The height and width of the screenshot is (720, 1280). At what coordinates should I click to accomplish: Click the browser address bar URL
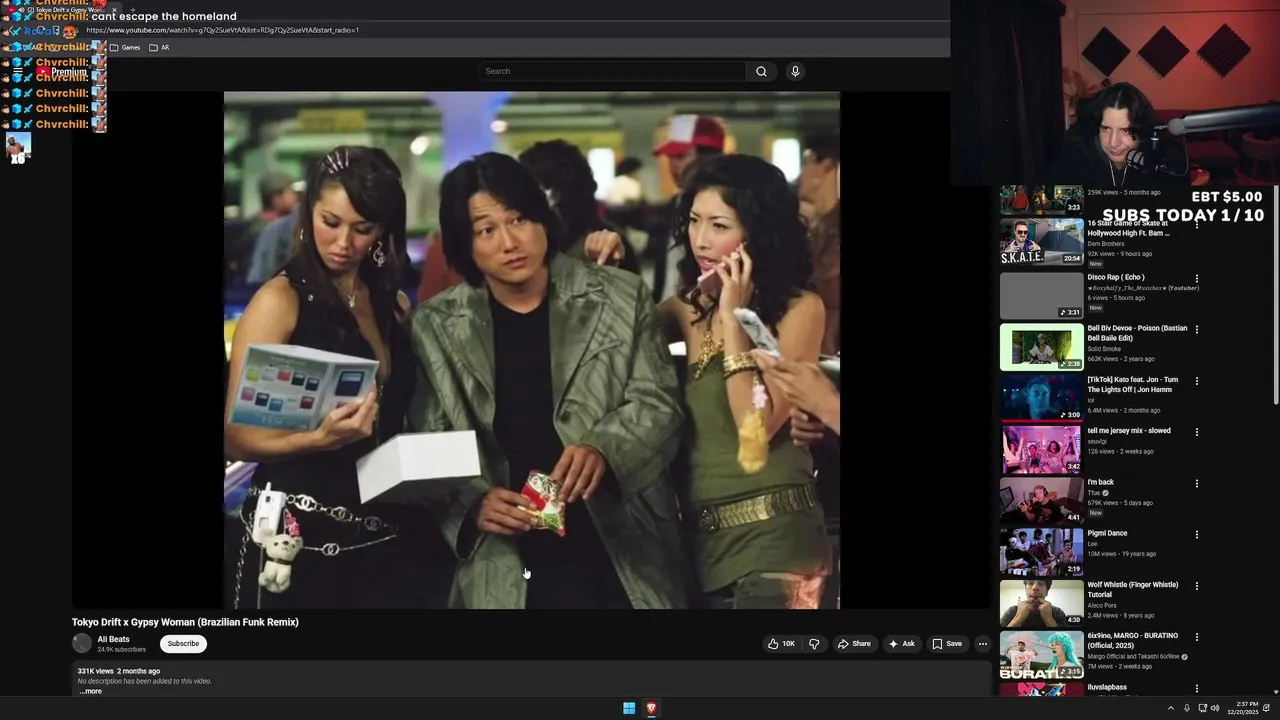pos(222,30)
